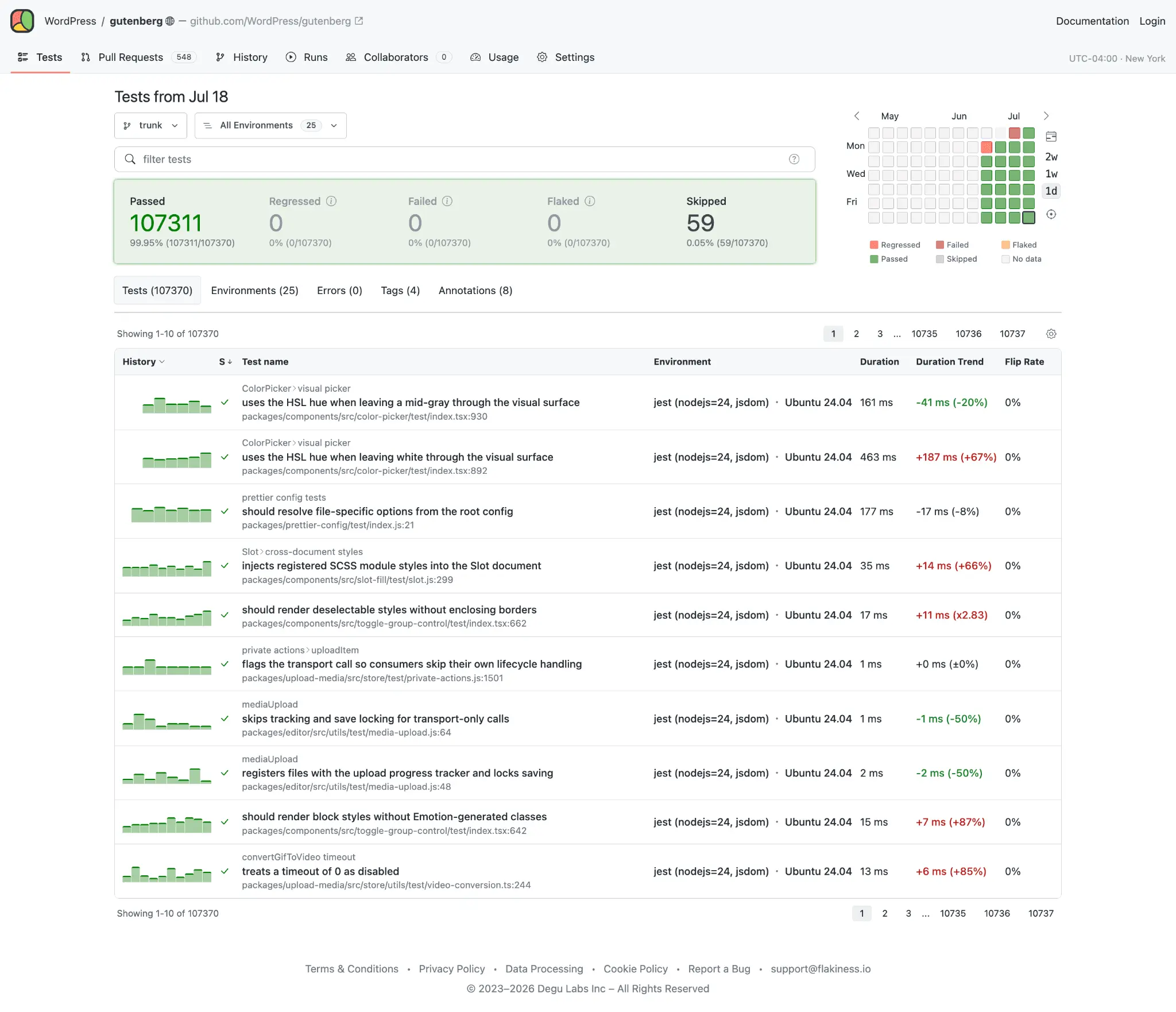
Task: Click the passed checkmark for the Slot SCSS module test
Action: (x=225, y=566)
